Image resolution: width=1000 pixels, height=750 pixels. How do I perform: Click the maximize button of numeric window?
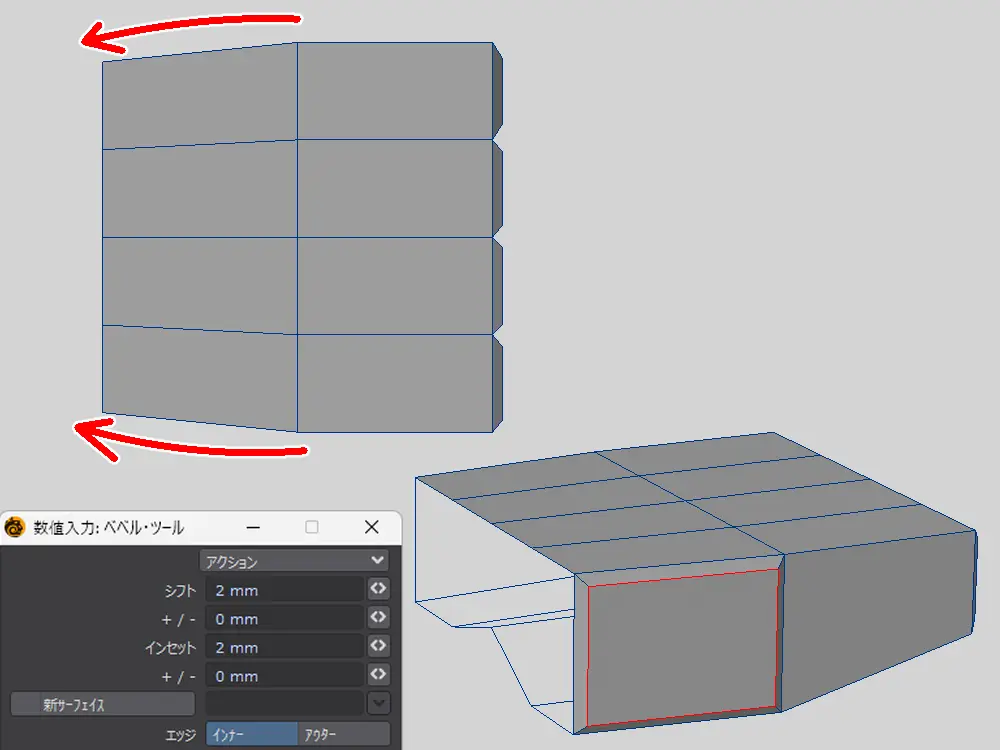[x=312, y=527]
